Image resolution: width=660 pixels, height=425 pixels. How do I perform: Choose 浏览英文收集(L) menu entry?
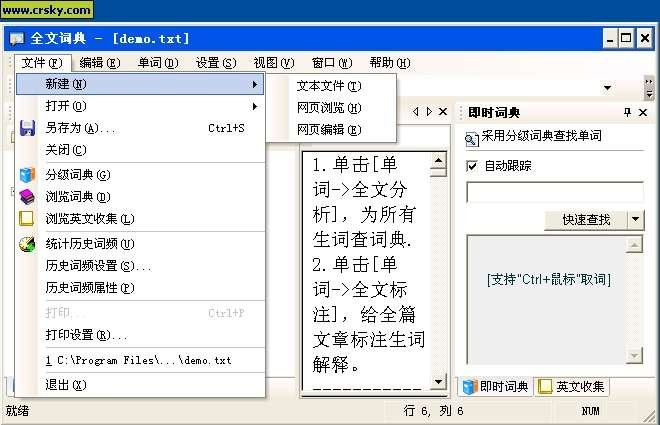pos(140,218)
